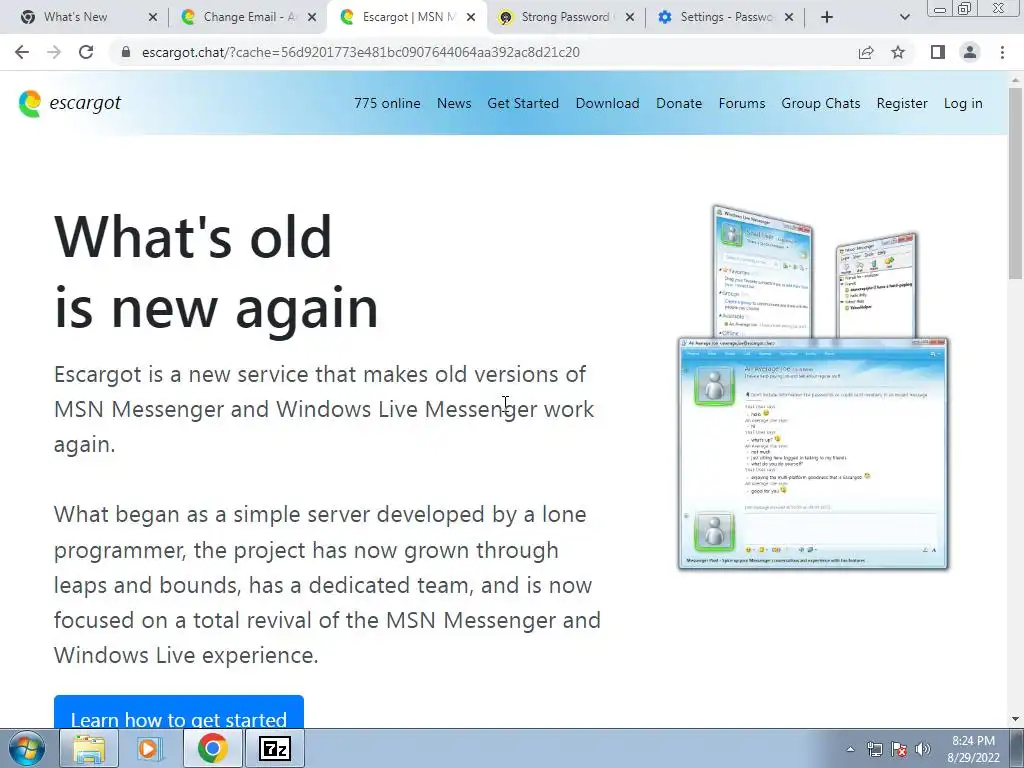The width and height of the screenshot is (1024, 768).
Task: Close the Strong Password tab
Action: coord(630,17)
